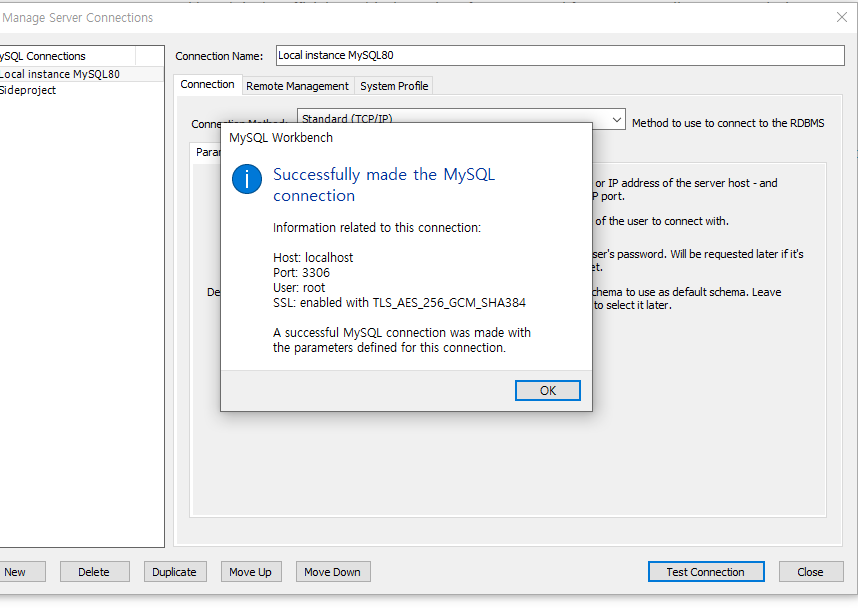Click the blue information icon in dialog
858x614 pixels.
pos(247,179)
